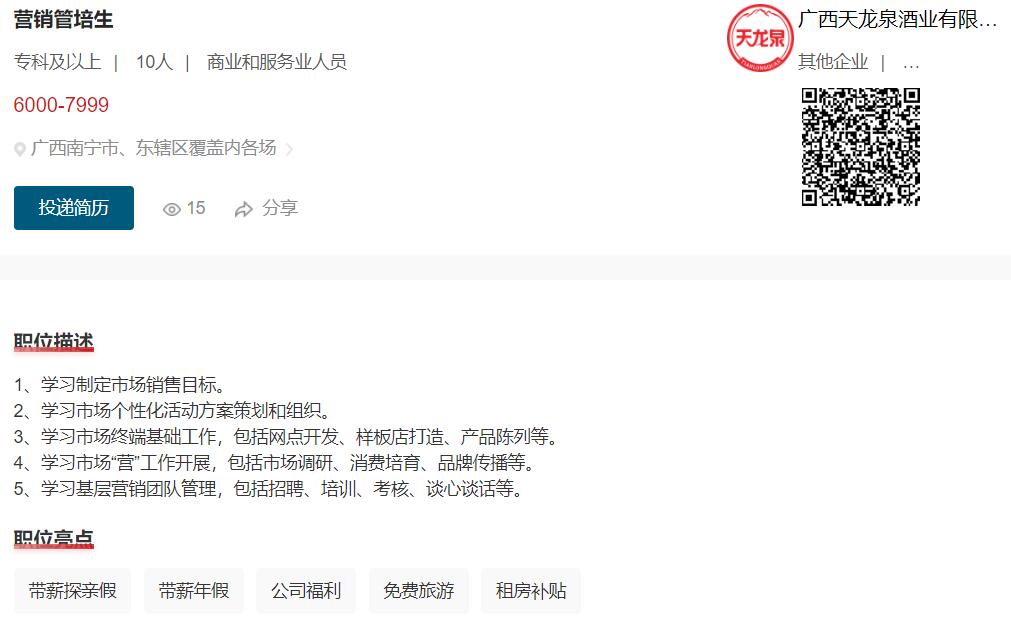Click the eye view-count icon
Viewport: 1011px width, 617px height.
pos(172,210)
